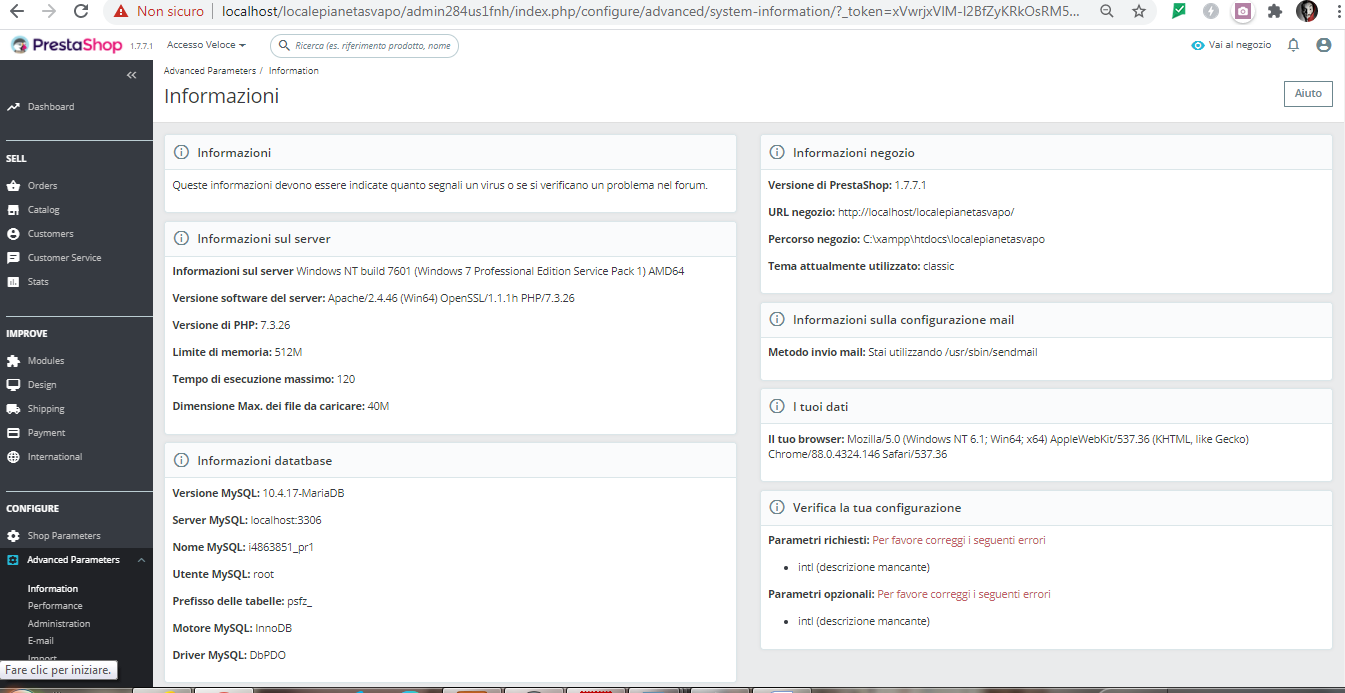Click the Shipping truck icon
Screen dimensions: 1345x693
pyautogui.click(x=13, y=409)
